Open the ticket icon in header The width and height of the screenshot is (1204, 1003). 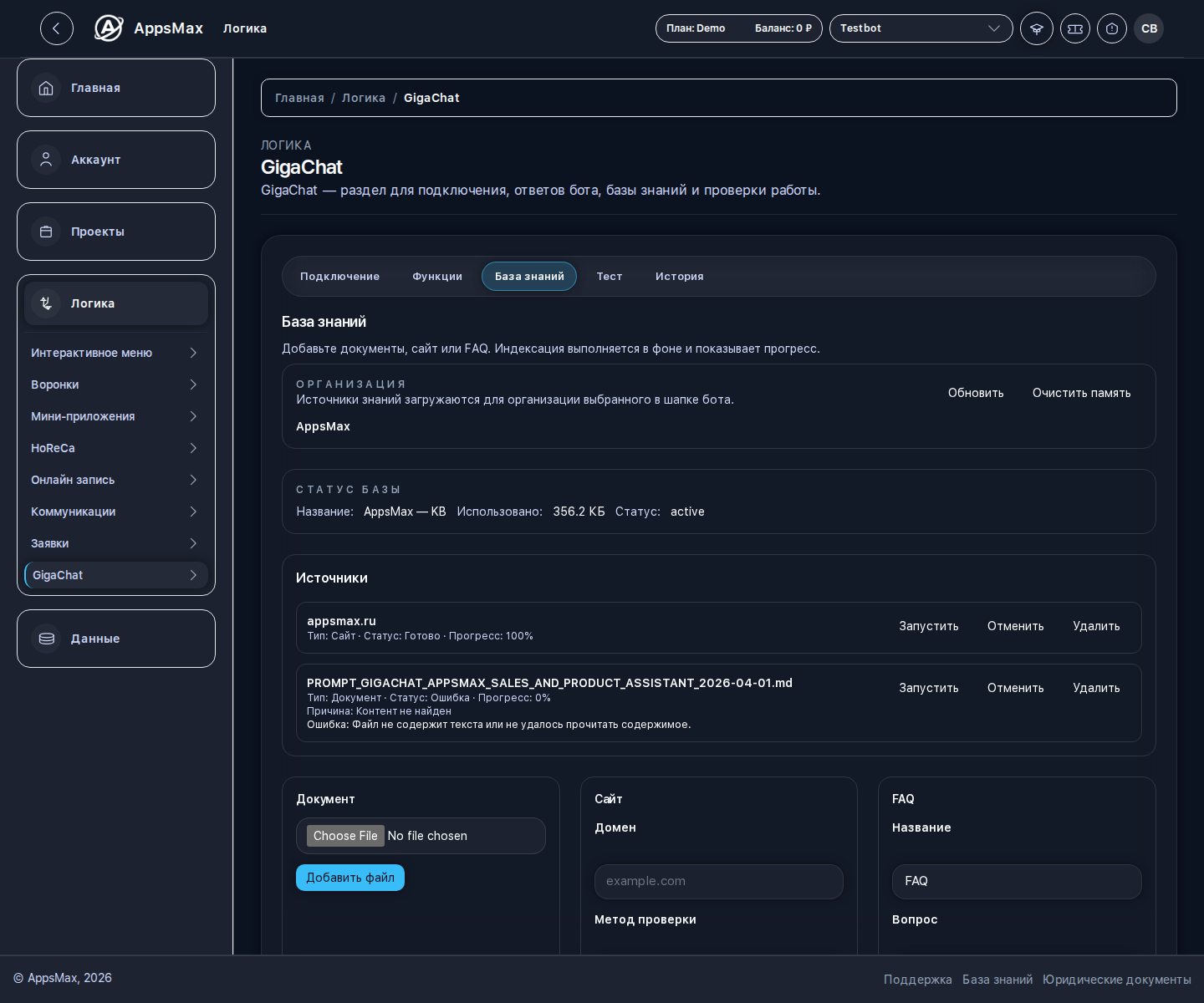pos(1075,28)
